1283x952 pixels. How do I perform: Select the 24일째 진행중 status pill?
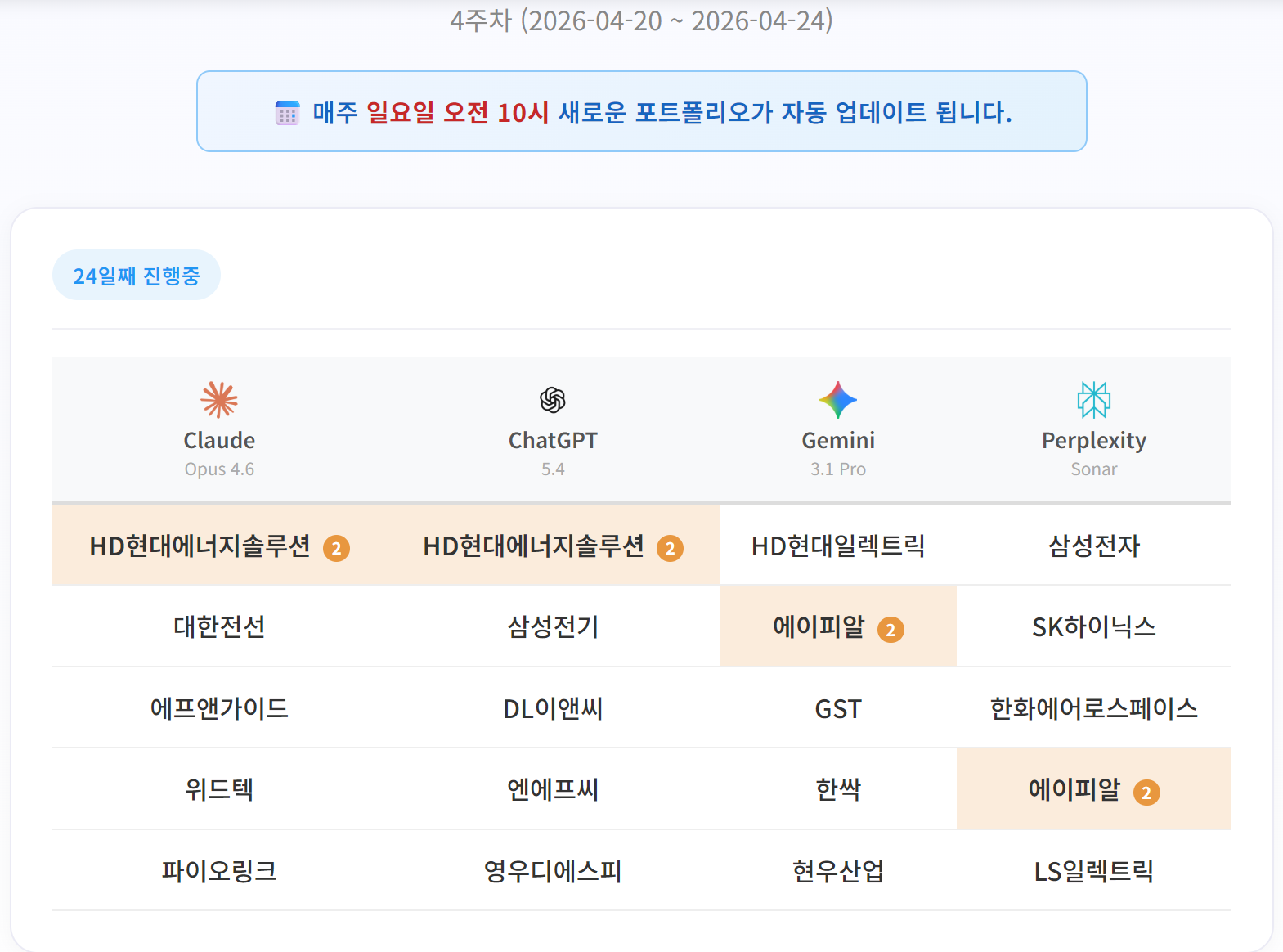137,276
